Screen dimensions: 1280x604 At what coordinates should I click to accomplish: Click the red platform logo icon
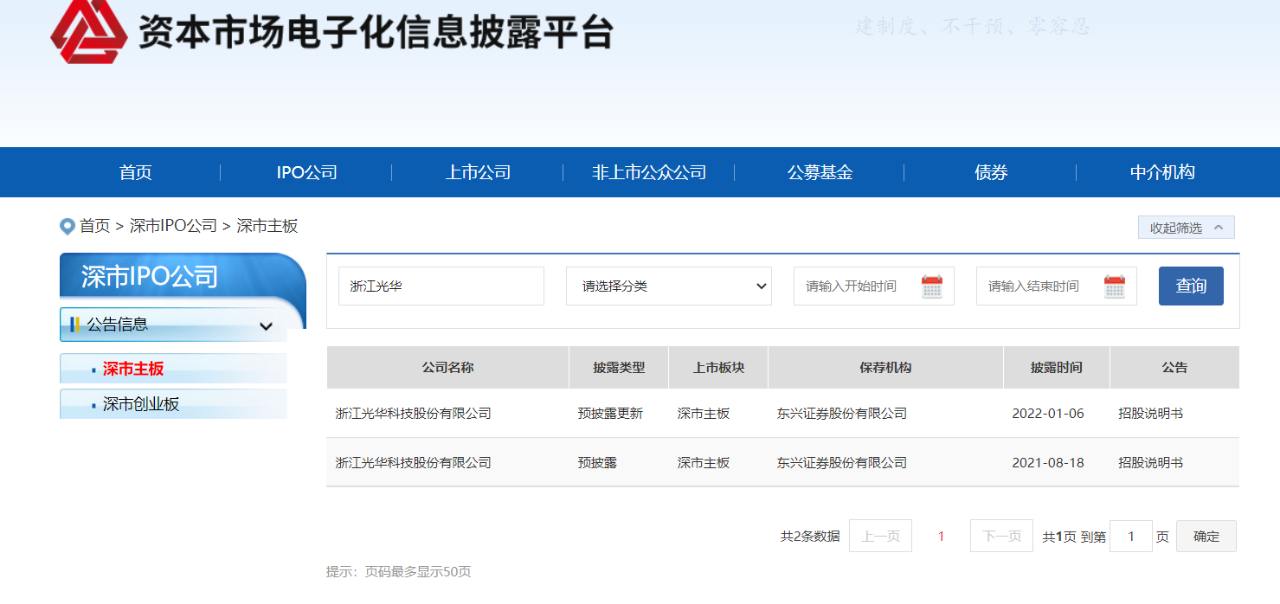tap(89, 32)
